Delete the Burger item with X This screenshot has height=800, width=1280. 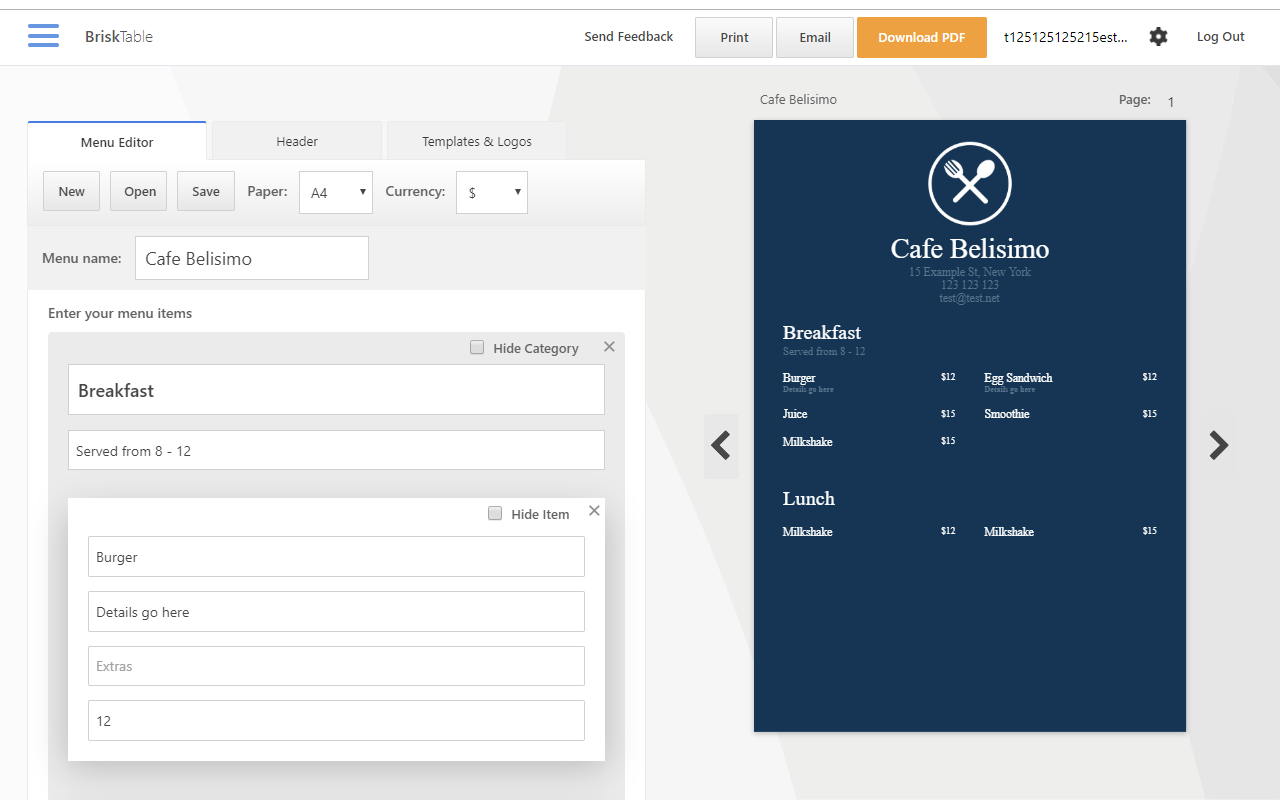pyautogui.click(x=594, y=510)
